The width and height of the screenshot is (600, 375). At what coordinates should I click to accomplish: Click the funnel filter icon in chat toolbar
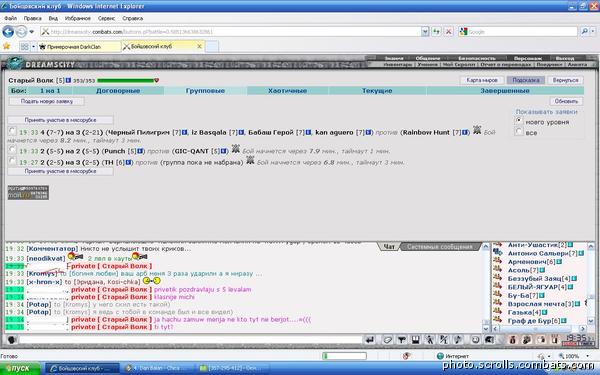[401, 339]
